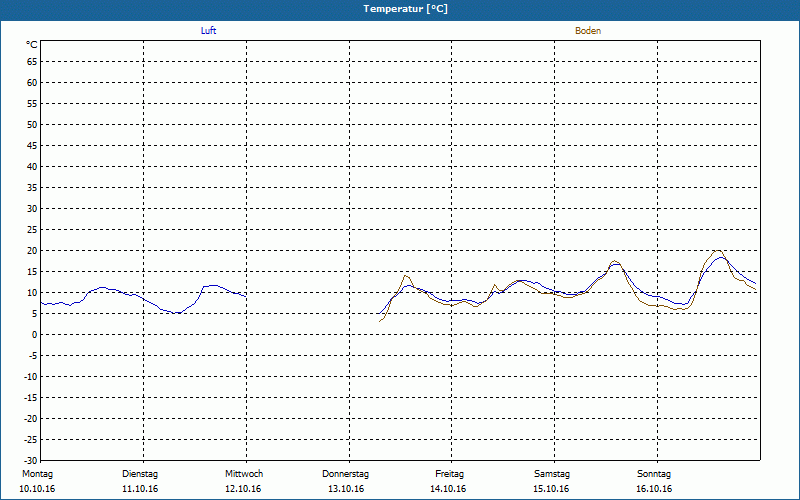Viewport: 800px width, 500px height.
Task: Click the Temperatur [°C] chart title
Action: tap(406, 9)
